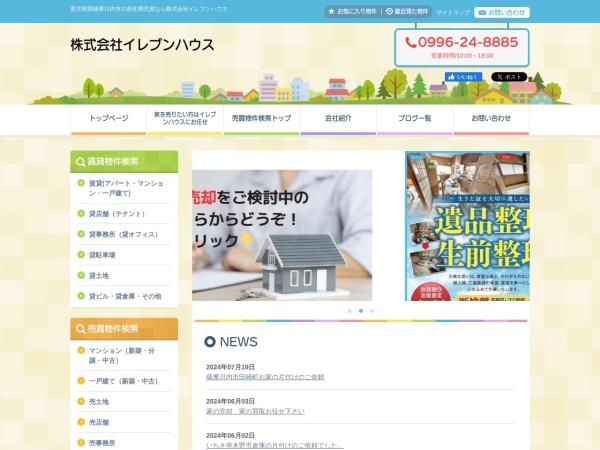Image resolution: width=600 pixels, height=450 pixels.
Task: Click the house sale slider banner image
Action: (x=282, y=235)
